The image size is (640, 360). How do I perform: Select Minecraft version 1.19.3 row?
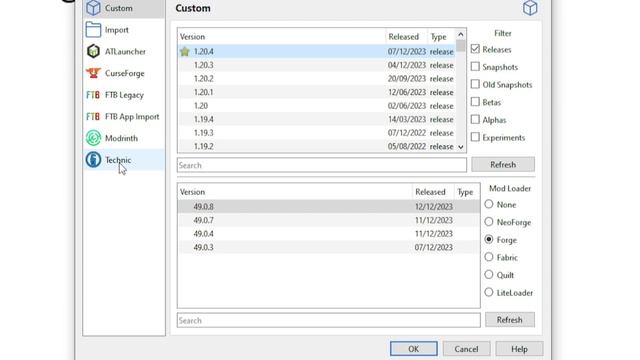(317, 133)
